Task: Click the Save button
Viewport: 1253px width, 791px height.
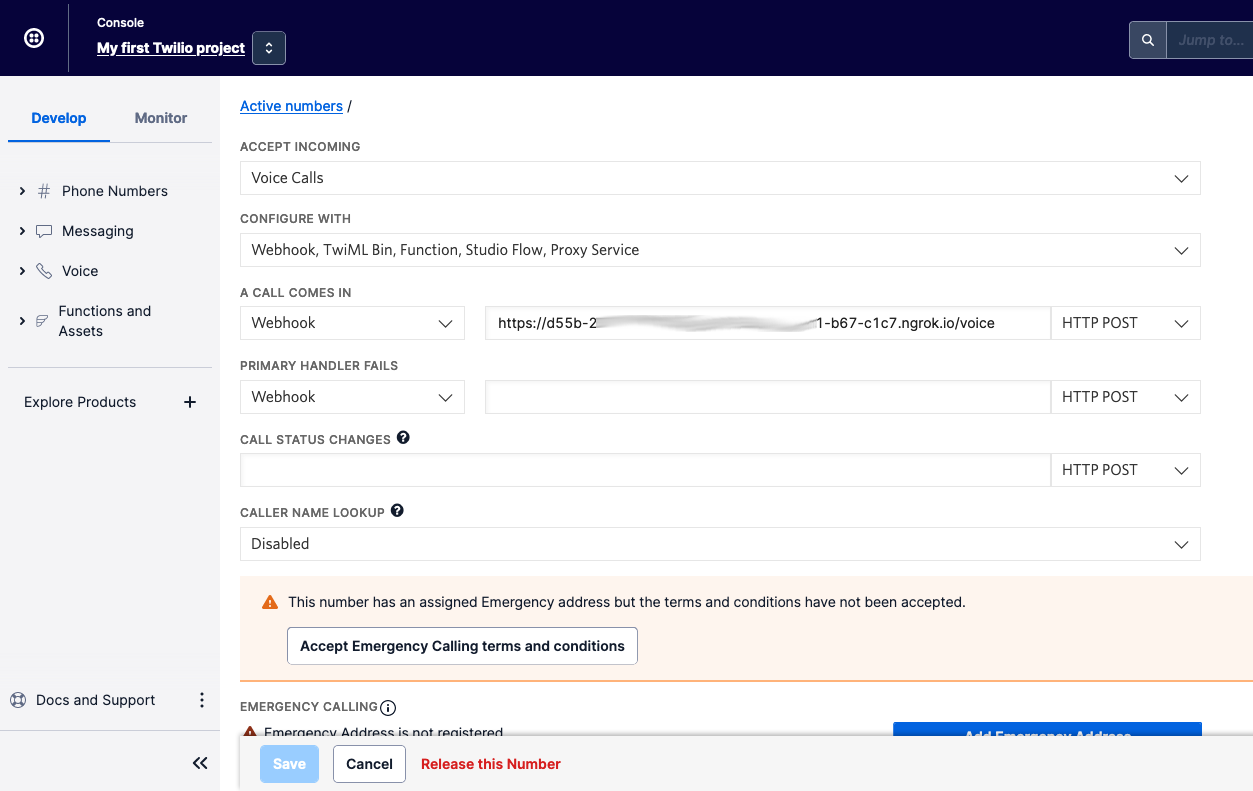Action: coord(289,764)
